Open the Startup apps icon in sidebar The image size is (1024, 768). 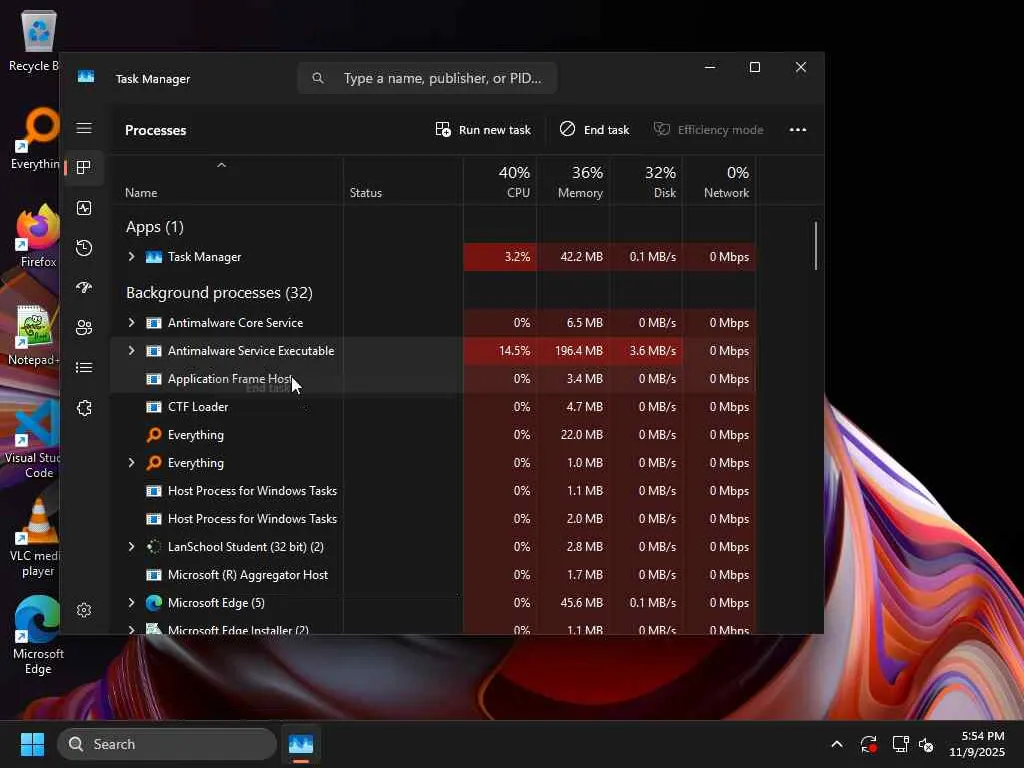point(84,287)
